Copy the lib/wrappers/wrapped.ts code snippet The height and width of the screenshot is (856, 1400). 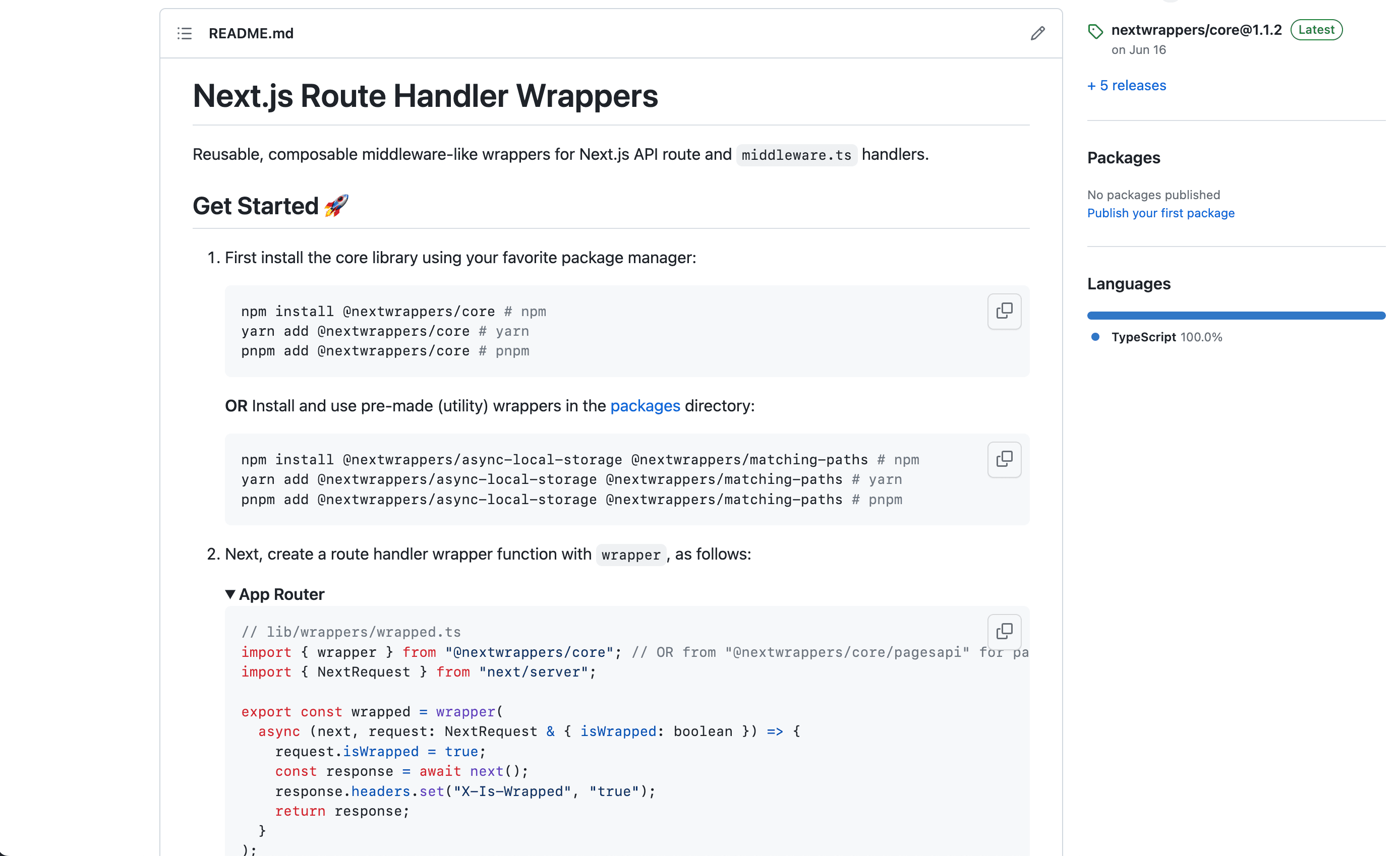[x=1004, y=632]
